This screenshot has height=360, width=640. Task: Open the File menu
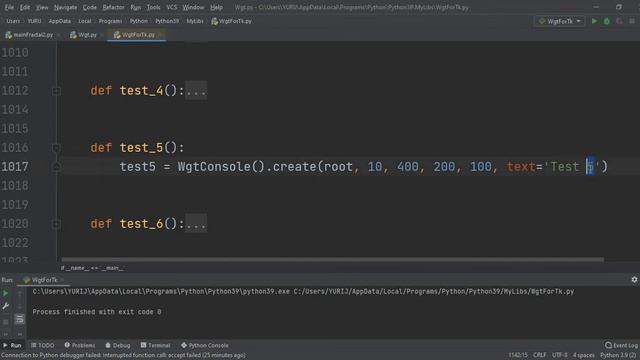coord(9,7)
